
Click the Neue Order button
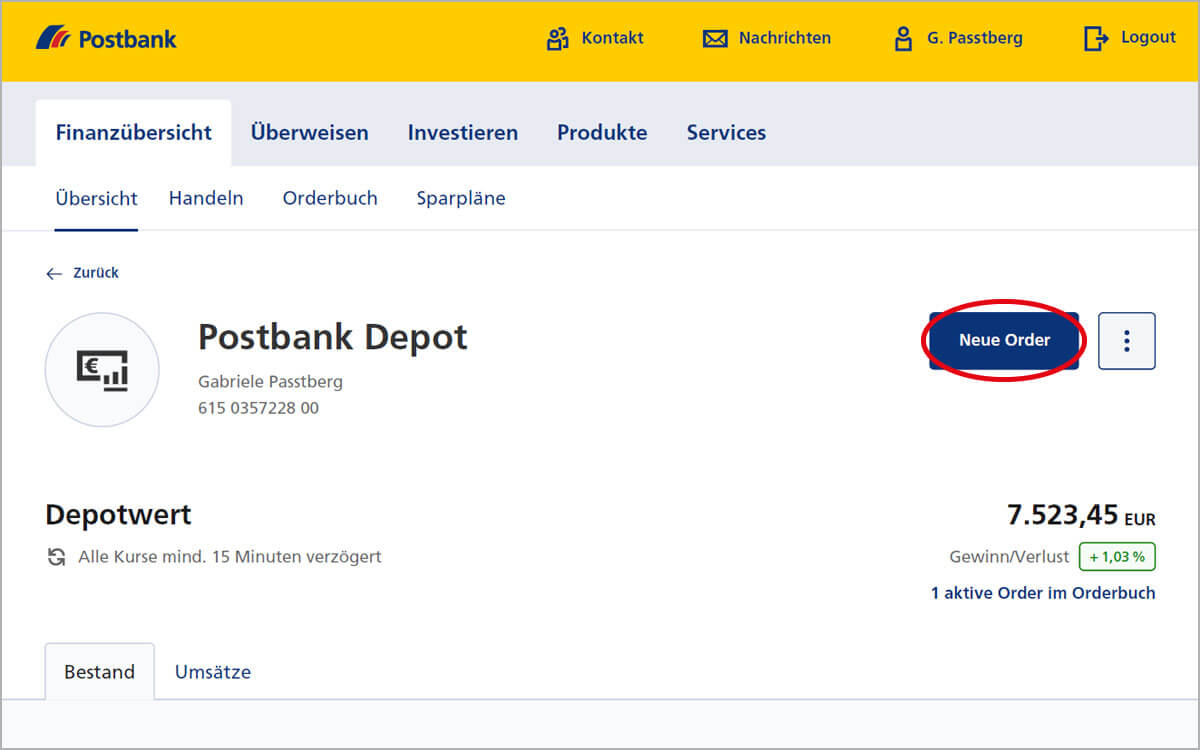coord(1004,340)
